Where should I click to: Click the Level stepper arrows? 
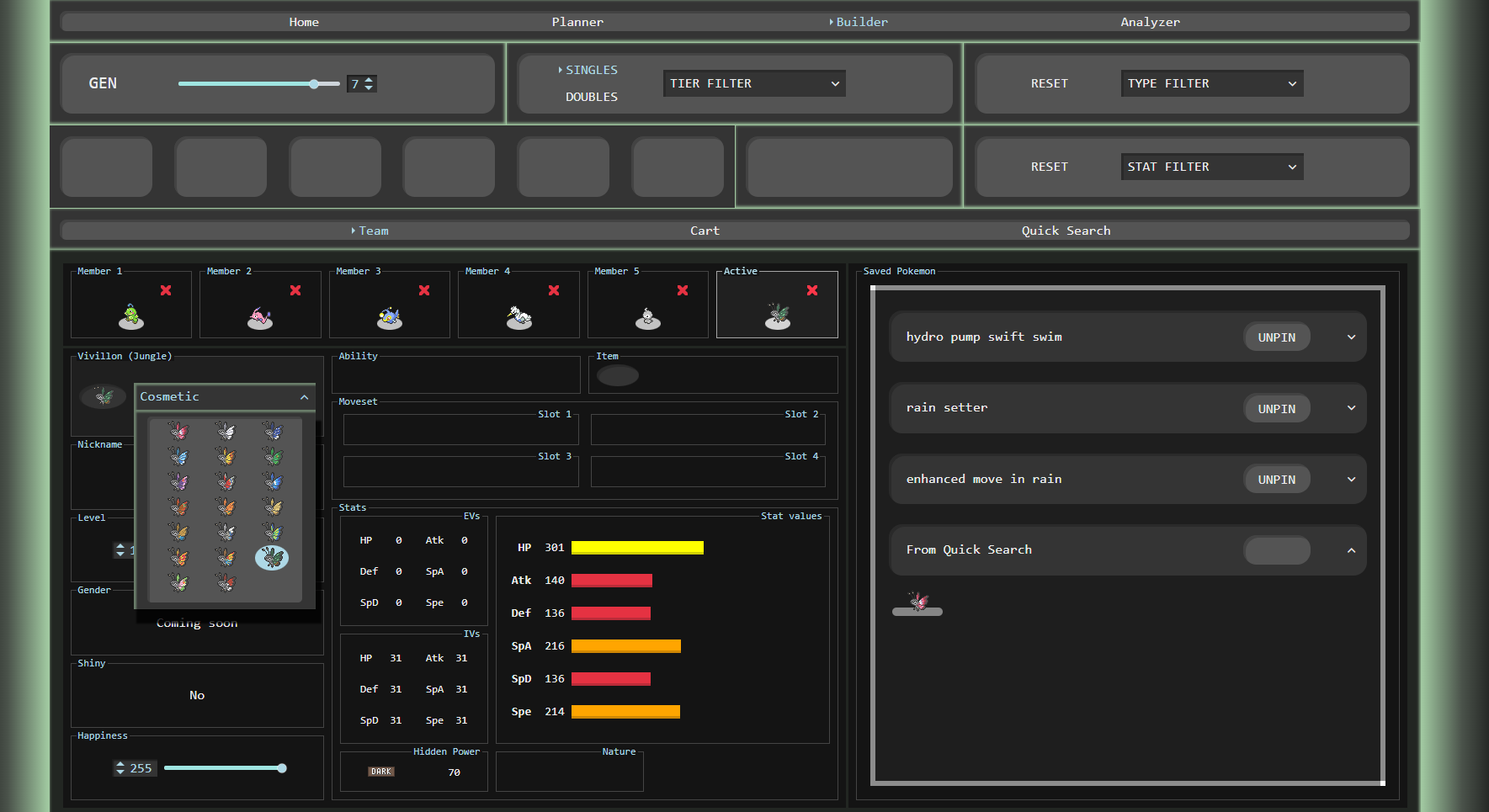click(120, 550)
